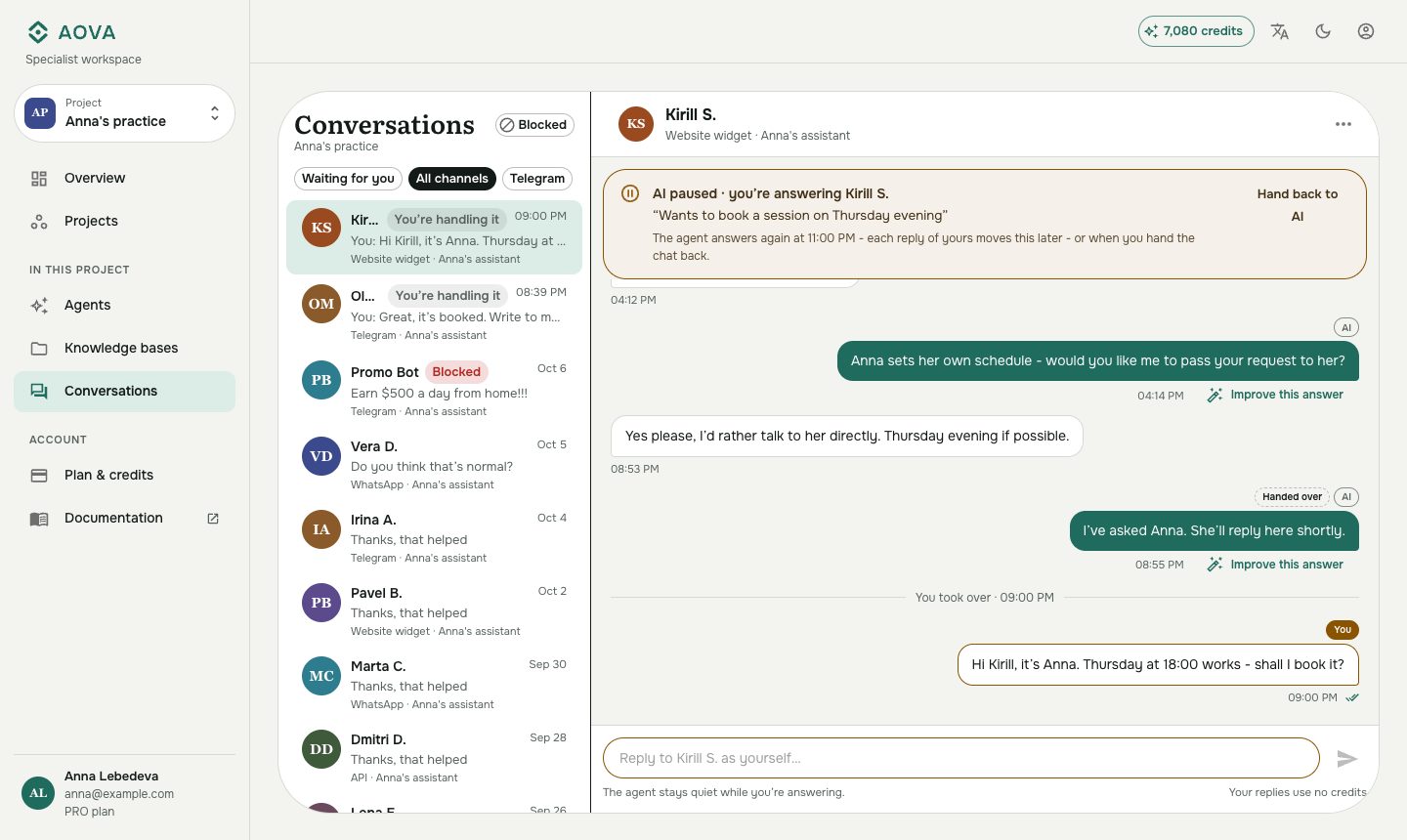The height and width of the screenshot is (840, 1407).
Task: Click the reply to Kirill input field
Action: click(x=961, y=758)
